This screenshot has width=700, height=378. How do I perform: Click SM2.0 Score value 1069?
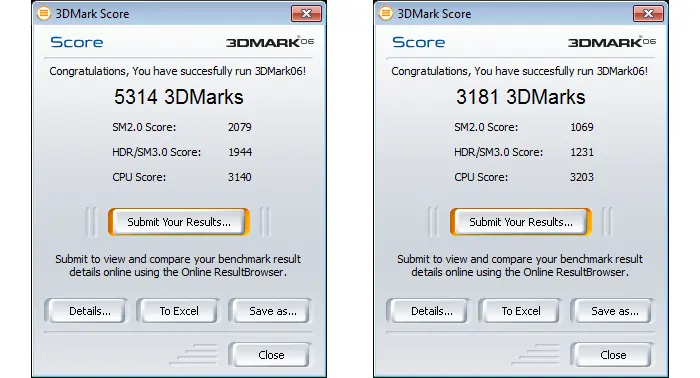click(582, 127)
